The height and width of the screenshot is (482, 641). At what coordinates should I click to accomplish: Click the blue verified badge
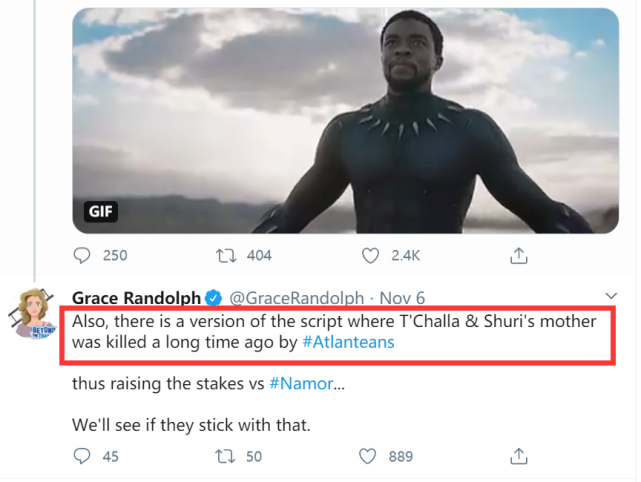213,298
